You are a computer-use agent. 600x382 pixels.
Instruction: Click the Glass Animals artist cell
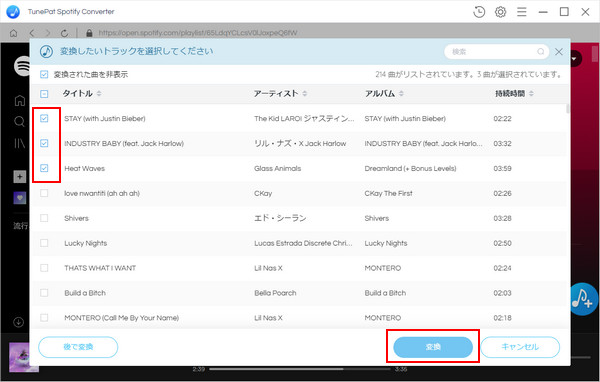coord(277,168)
